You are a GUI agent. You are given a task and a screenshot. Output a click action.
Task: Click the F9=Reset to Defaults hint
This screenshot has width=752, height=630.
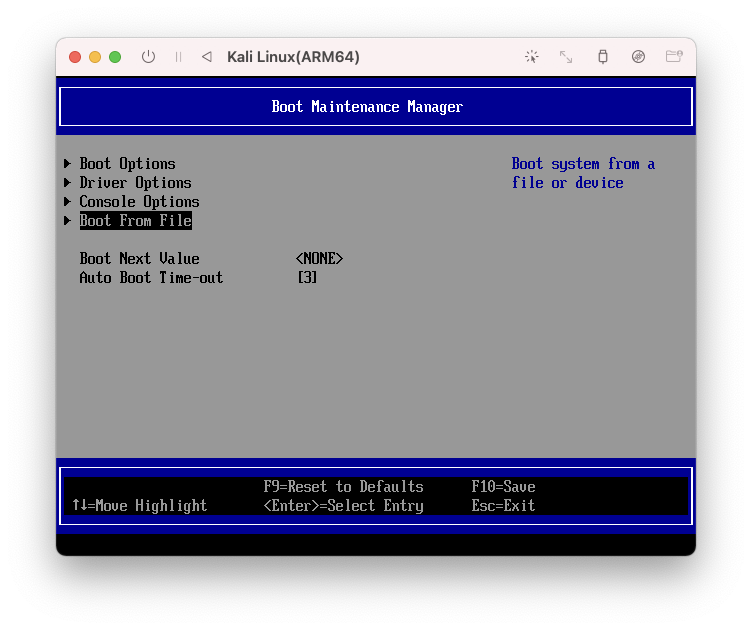pyautogui.click(x=343, y=487)
